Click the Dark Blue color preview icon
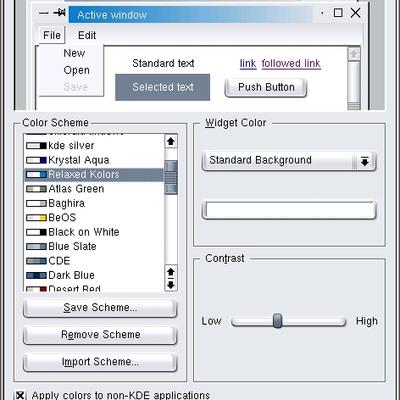This screenshot has width=400, height=400. 36,276
